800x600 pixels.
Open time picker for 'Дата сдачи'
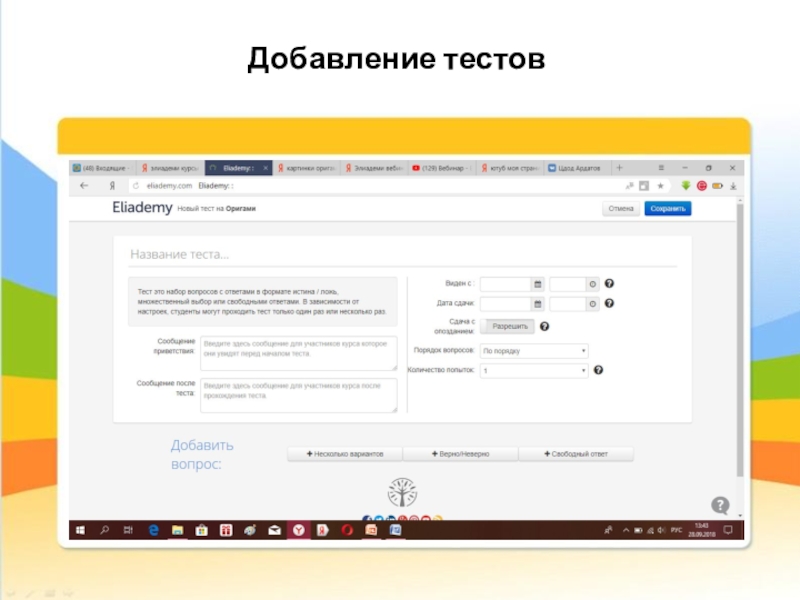(592, 304)
